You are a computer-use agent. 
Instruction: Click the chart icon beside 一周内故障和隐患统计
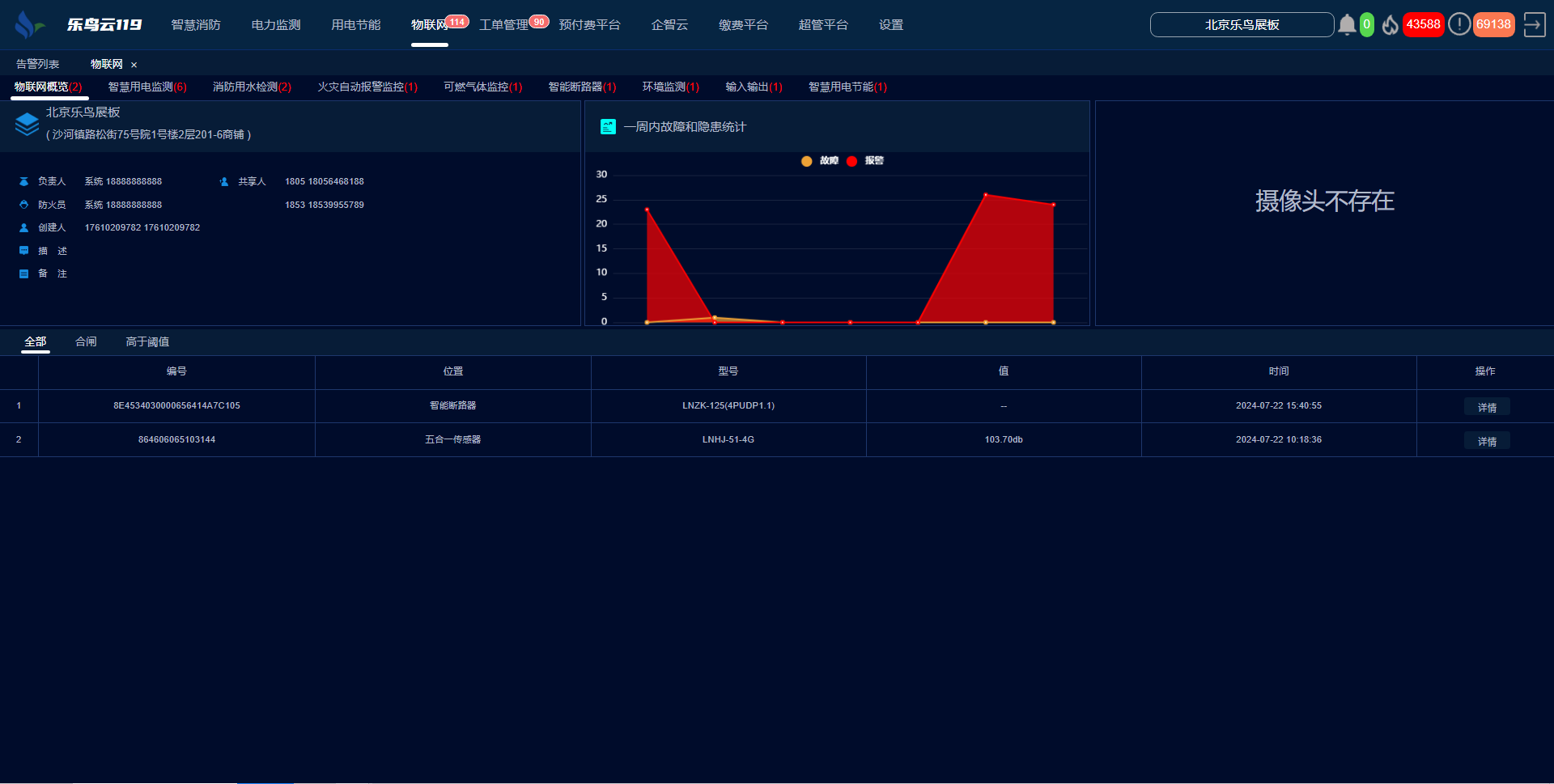click(x=608, y=127)
